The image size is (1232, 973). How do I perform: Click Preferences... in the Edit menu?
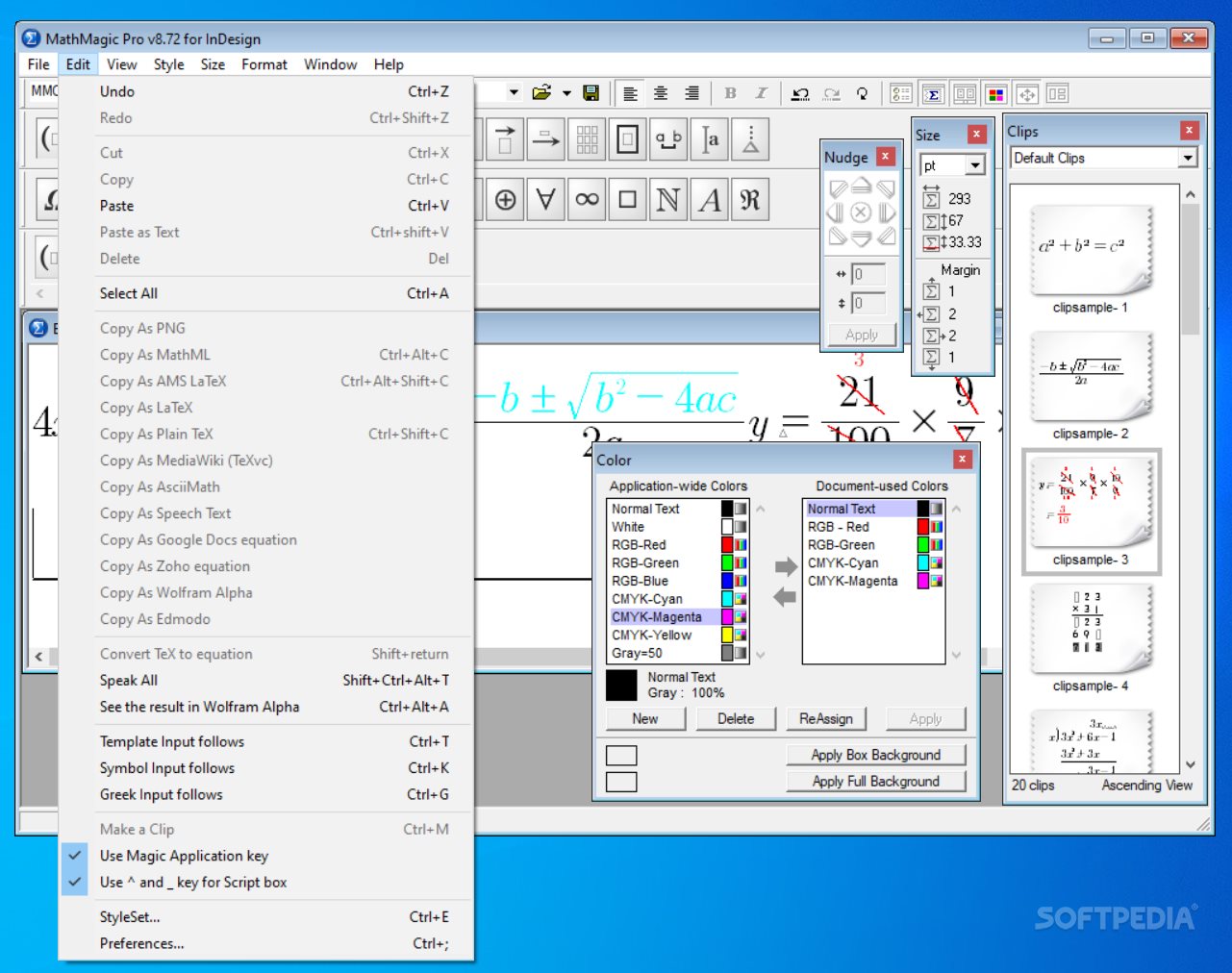tap(266, 944)
